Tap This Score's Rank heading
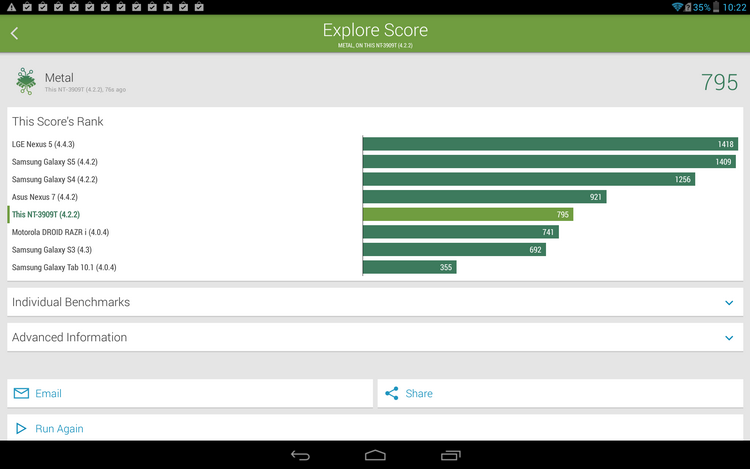 point(57,121)
